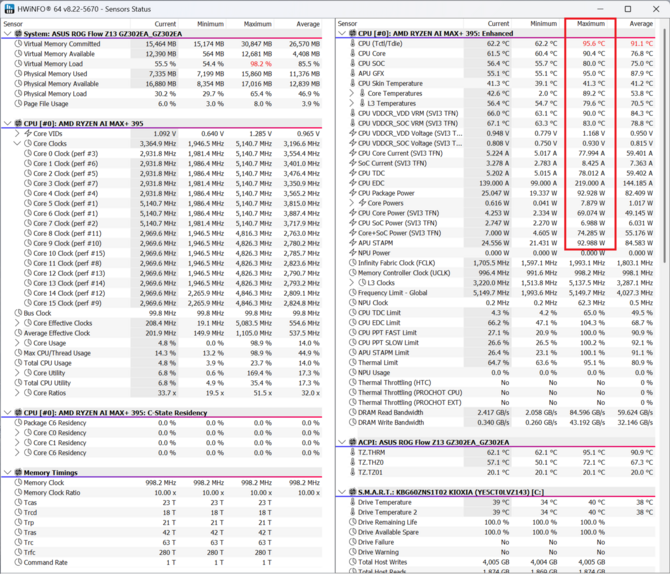The height and width of the screenshot is (574, 670).
Task: Click the clock icon beside Virtual Memory Committed
Action: tap(18, 44)
